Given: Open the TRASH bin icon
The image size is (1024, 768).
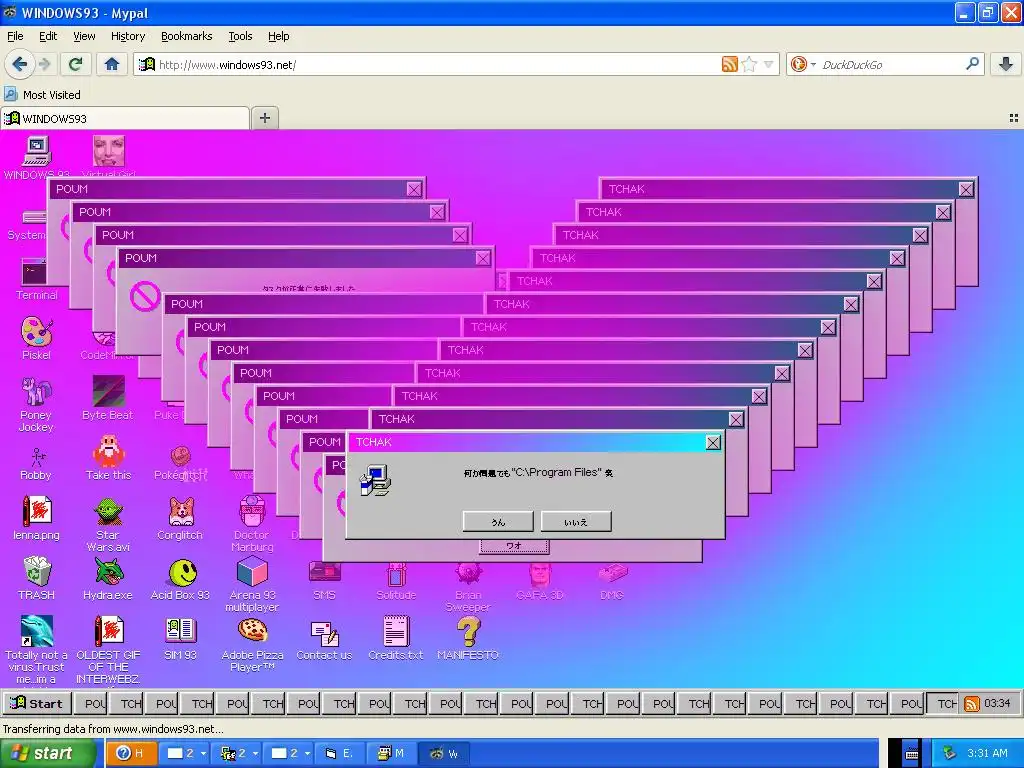Looking at the screenshot, I should pyautogui.click(x=37, y=571).
